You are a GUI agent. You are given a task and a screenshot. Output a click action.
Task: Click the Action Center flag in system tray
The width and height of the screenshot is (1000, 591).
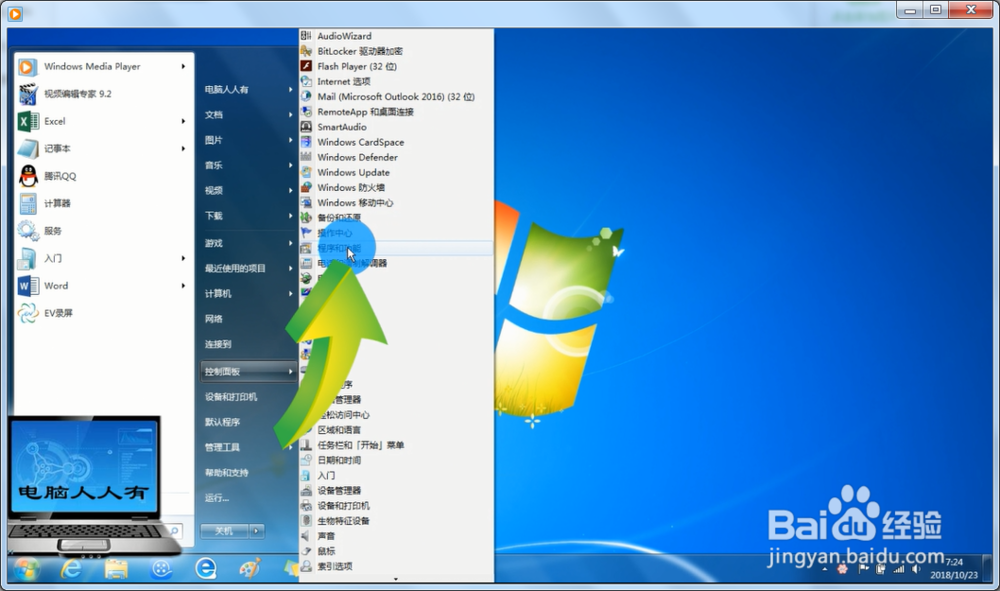[x=864, y=569]
